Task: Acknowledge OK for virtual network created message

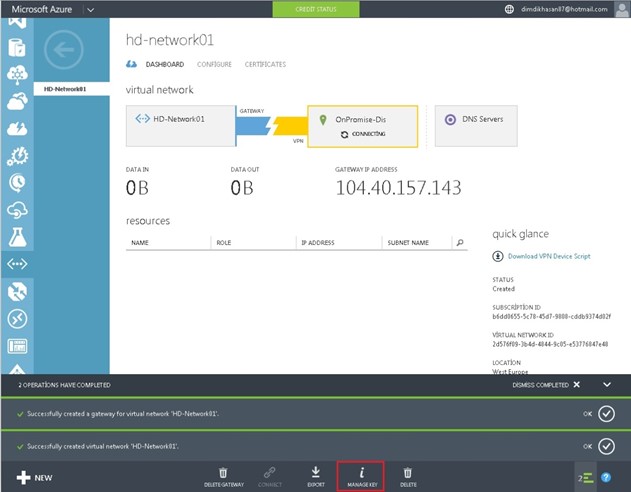Action: point(606,446)
